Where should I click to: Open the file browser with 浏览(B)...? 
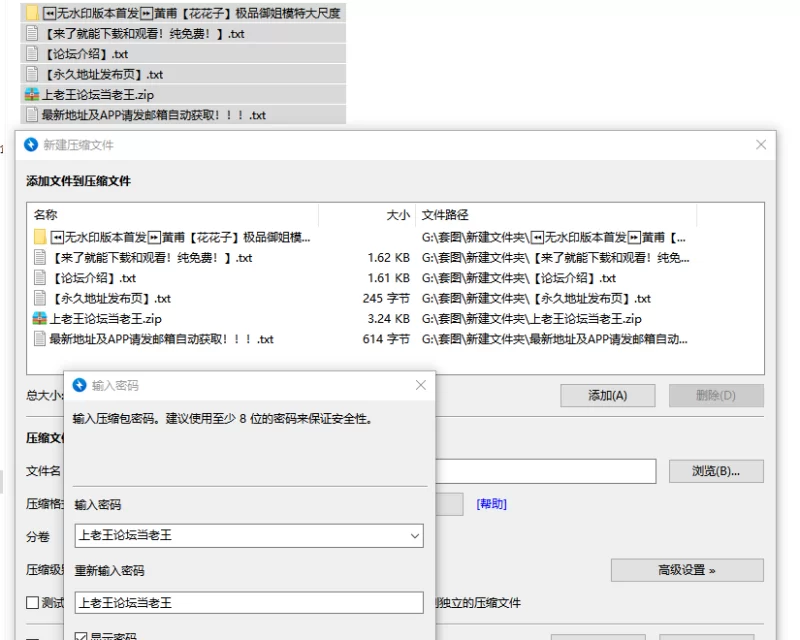coord(715,471)
